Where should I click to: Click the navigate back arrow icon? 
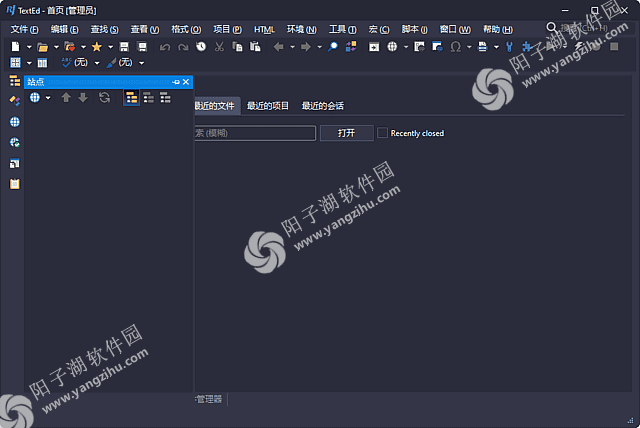click(x=278, y=47)
